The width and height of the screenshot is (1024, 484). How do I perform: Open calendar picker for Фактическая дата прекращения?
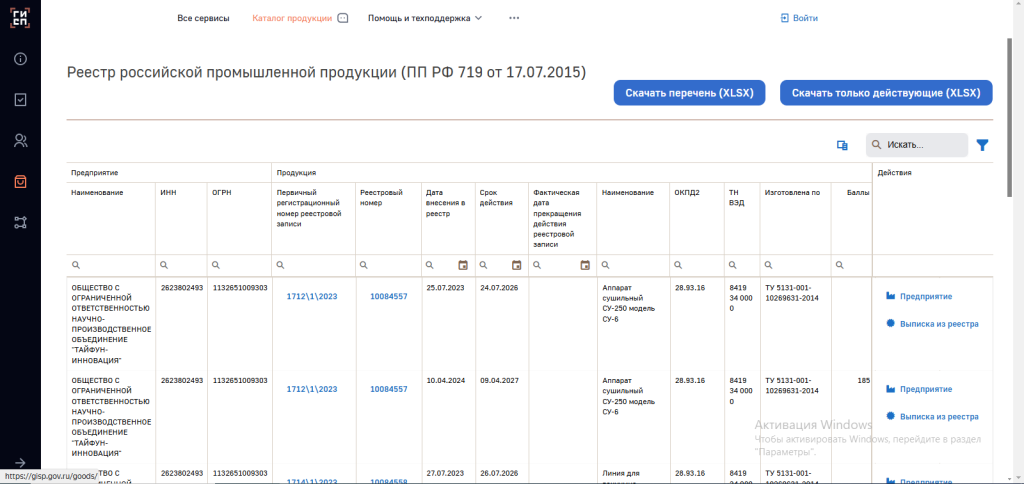[x=585, y=265]
